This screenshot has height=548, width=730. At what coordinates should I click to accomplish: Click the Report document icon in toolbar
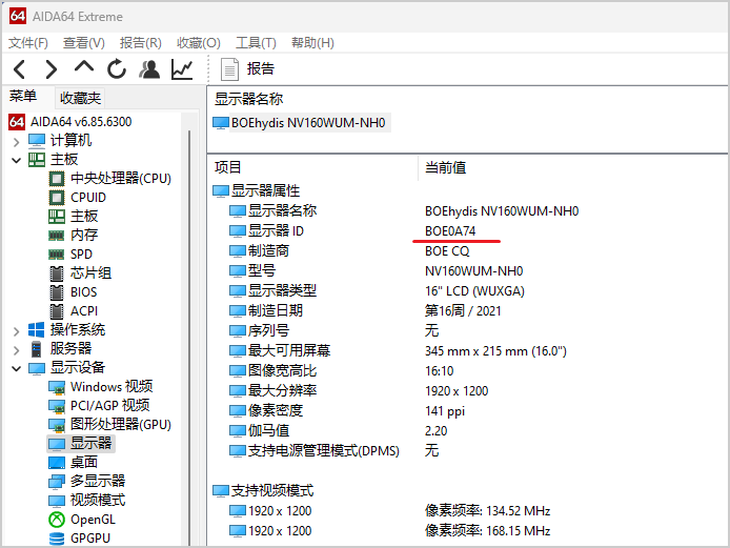230,69
